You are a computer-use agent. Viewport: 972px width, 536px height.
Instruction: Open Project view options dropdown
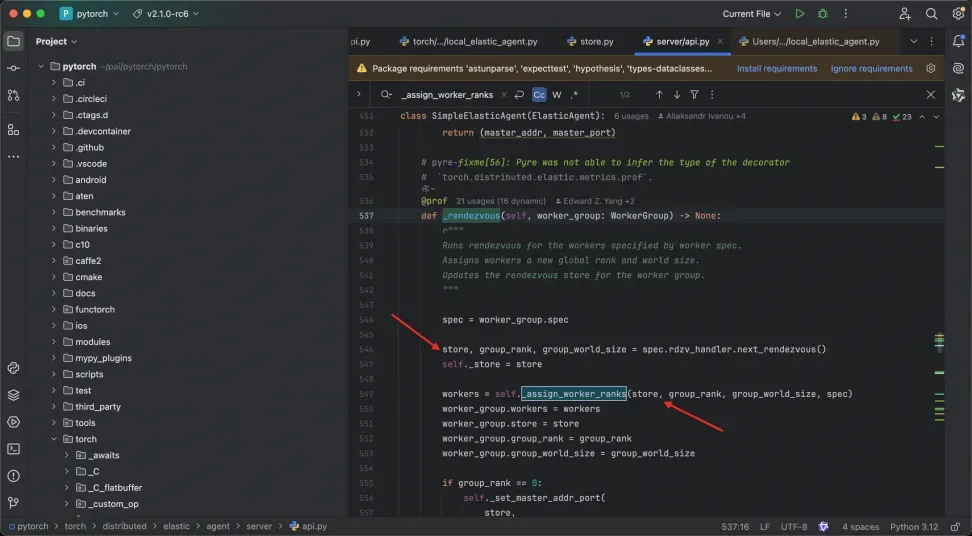pos(56,42)
